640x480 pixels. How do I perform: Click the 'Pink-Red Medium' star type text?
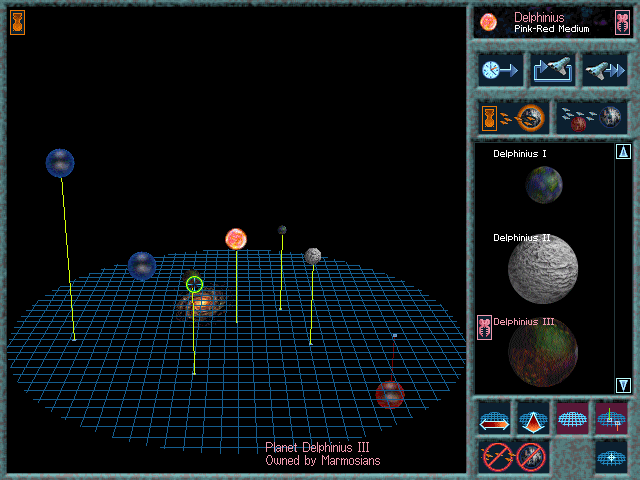551,29
